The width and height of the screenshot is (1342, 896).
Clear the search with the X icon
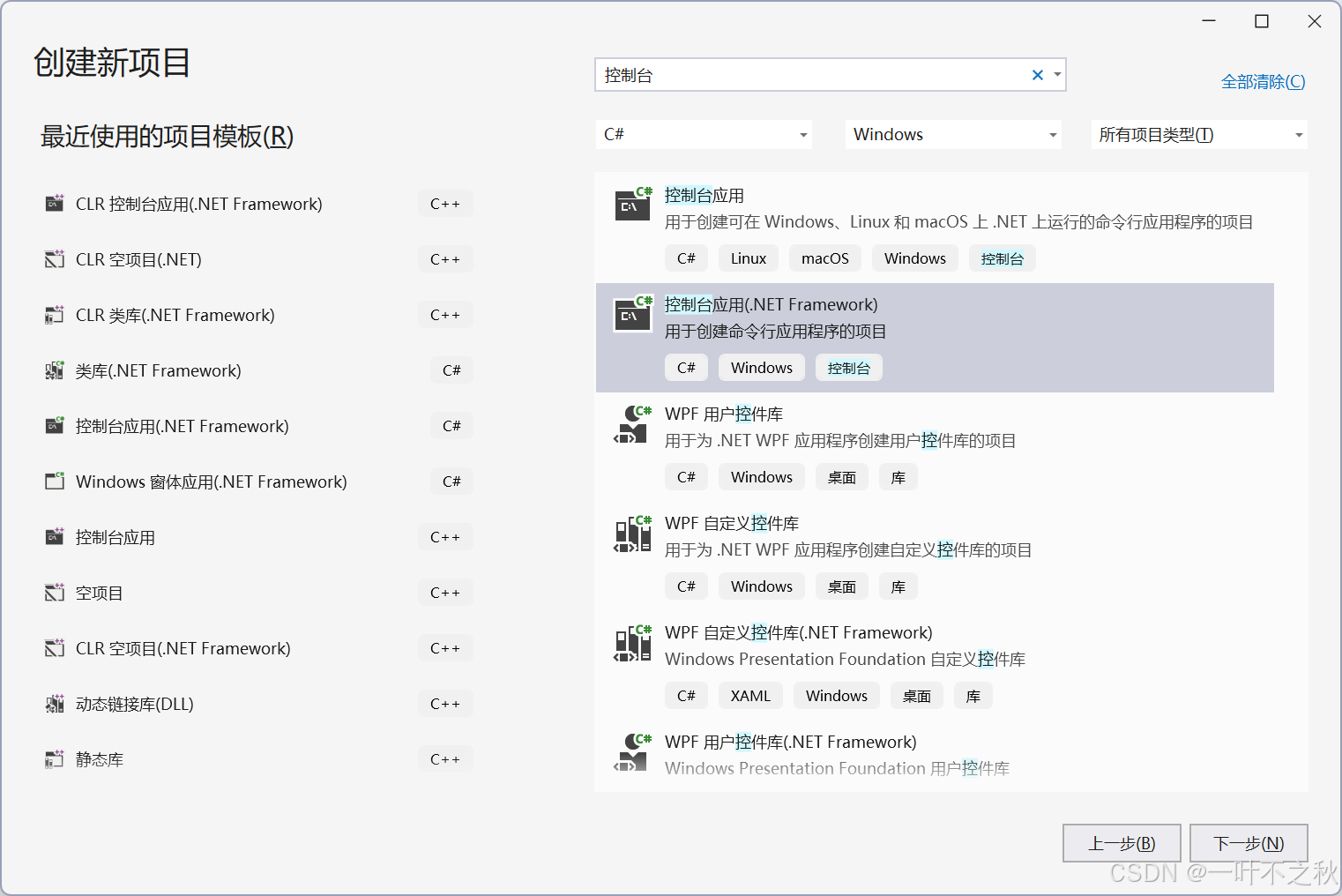tap(1037, 75)
